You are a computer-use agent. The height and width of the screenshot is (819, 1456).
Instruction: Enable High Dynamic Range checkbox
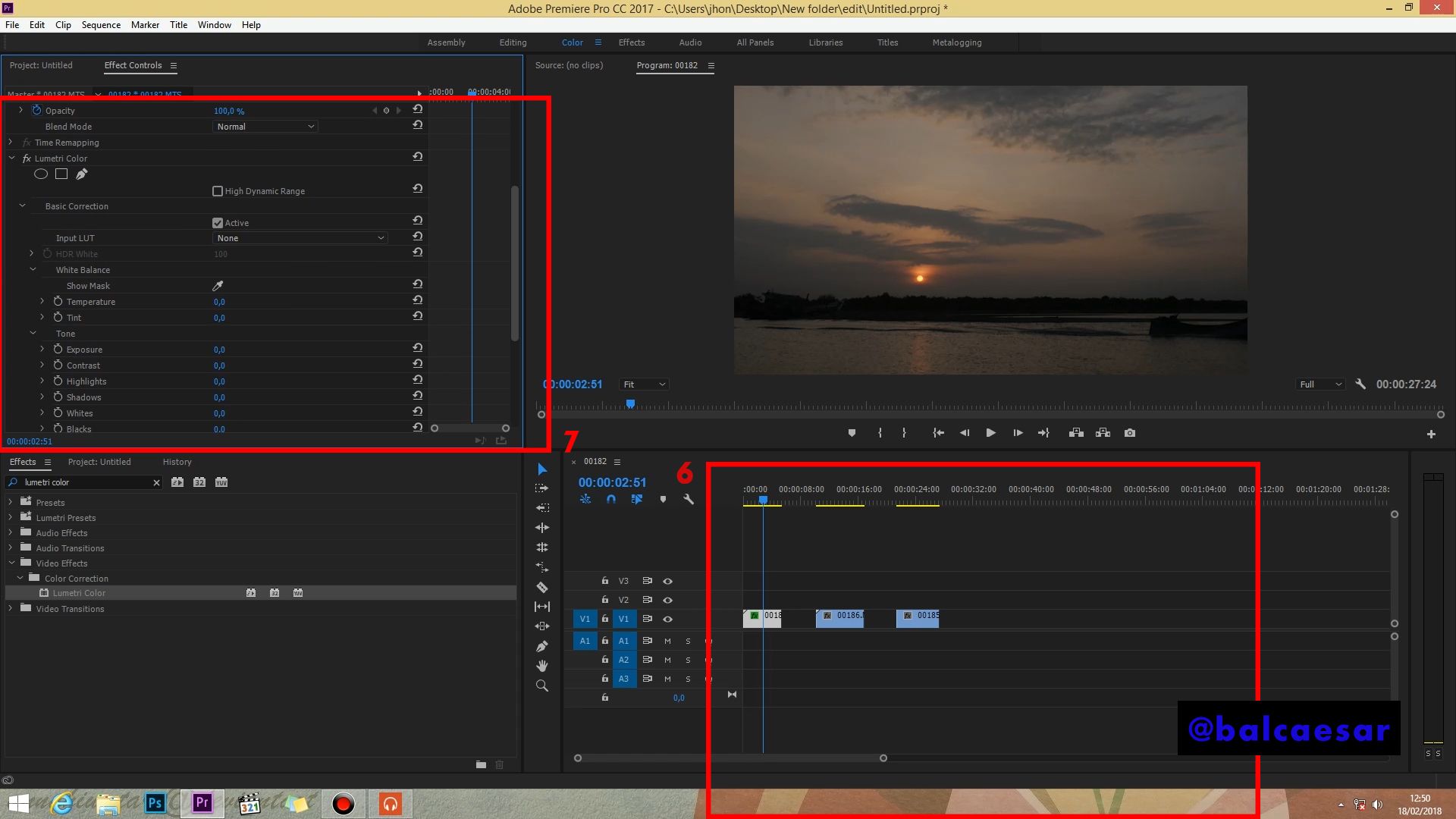(218, 191)
